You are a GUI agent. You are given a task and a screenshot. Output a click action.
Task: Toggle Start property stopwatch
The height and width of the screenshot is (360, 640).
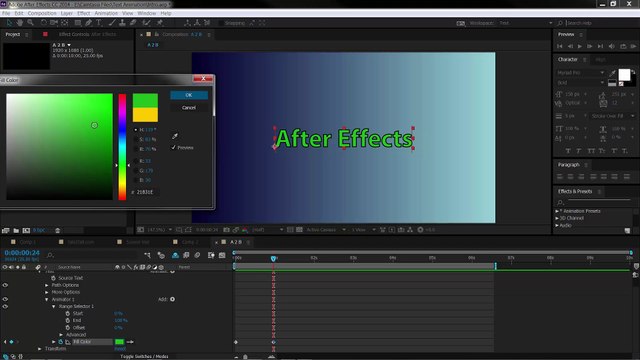(68, 313)
